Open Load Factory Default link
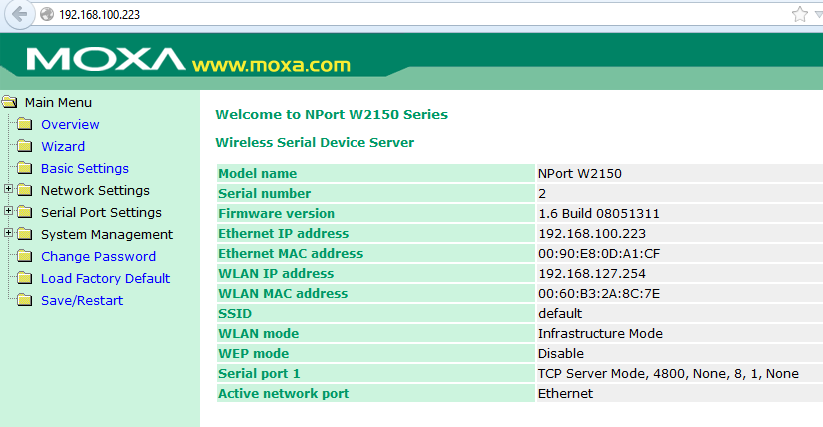The width and height of the screenshot is (823, 427). pos(105,279)
